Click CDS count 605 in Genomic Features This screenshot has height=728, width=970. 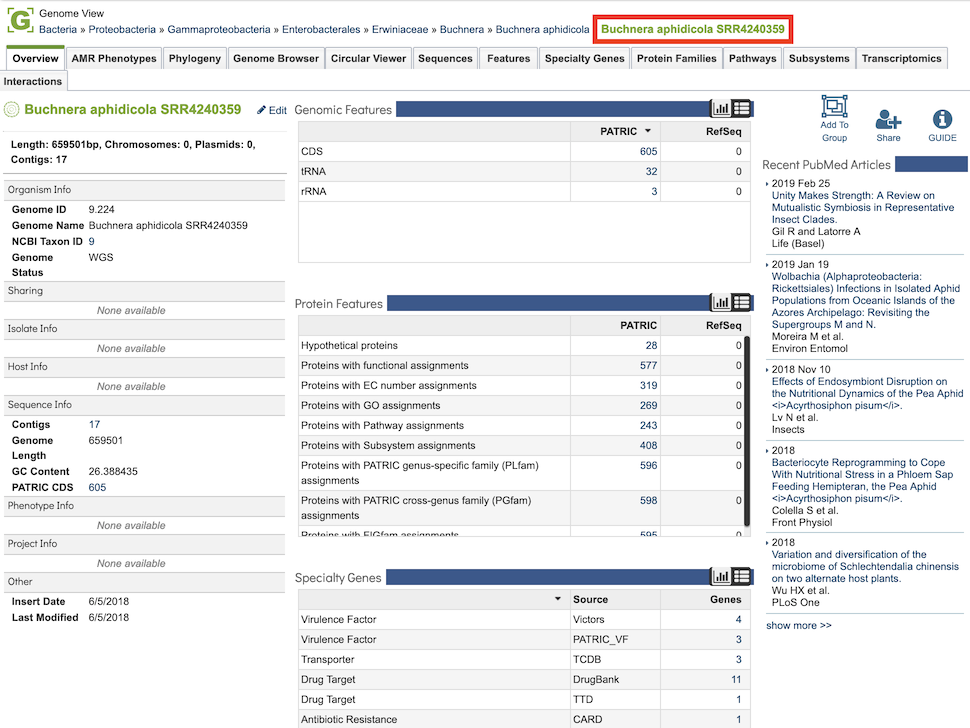click(x=648, y=152)
